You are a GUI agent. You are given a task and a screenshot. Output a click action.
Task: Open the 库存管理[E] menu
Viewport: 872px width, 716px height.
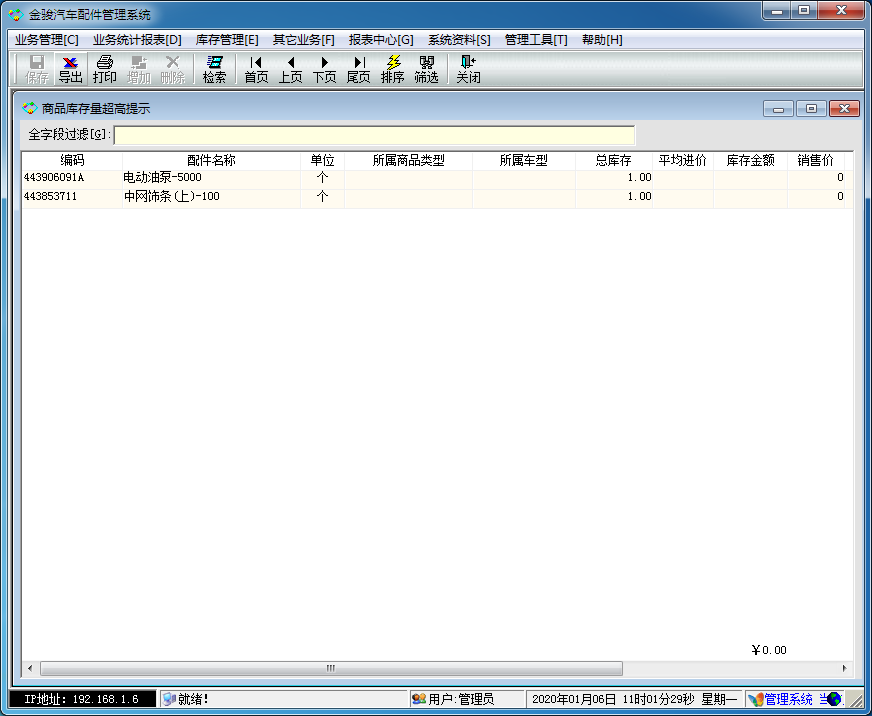click(x=227, y=40)
